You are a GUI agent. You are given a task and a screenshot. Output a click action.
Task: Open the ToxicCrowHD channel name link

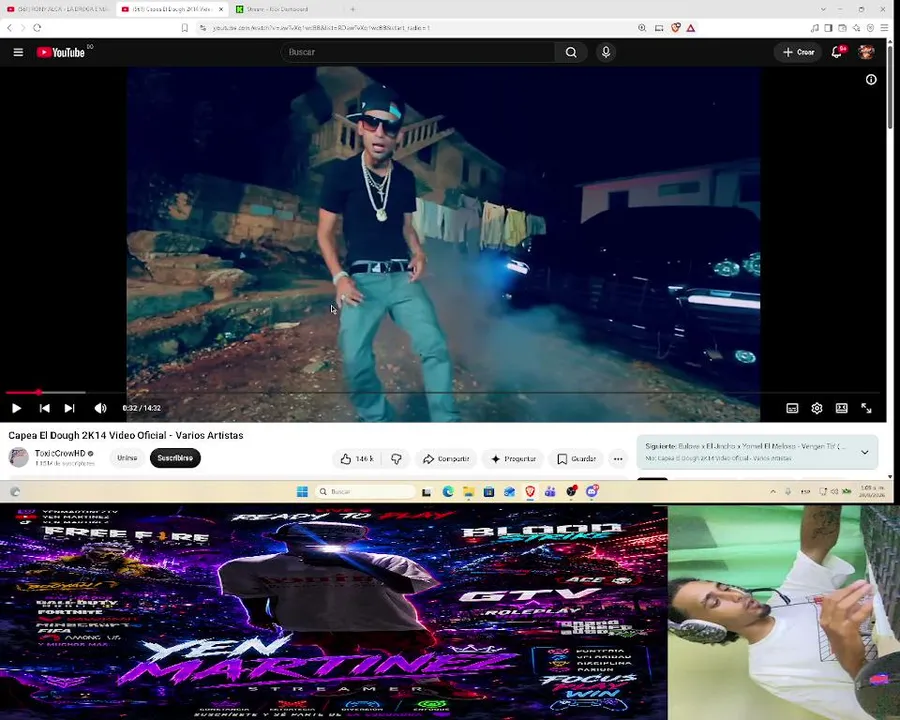[60, 453]
